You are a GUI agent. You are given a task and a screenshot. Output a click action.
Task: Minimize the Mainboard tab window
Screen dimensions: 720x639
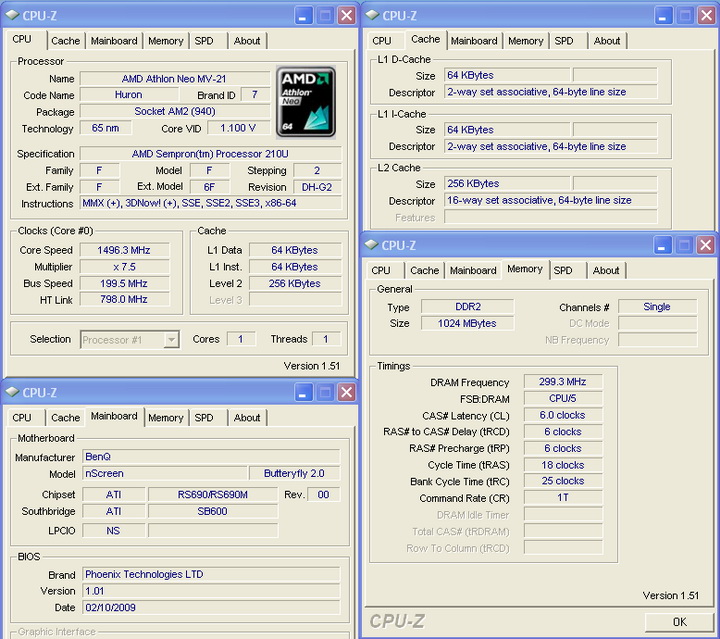tap(303, 392)
